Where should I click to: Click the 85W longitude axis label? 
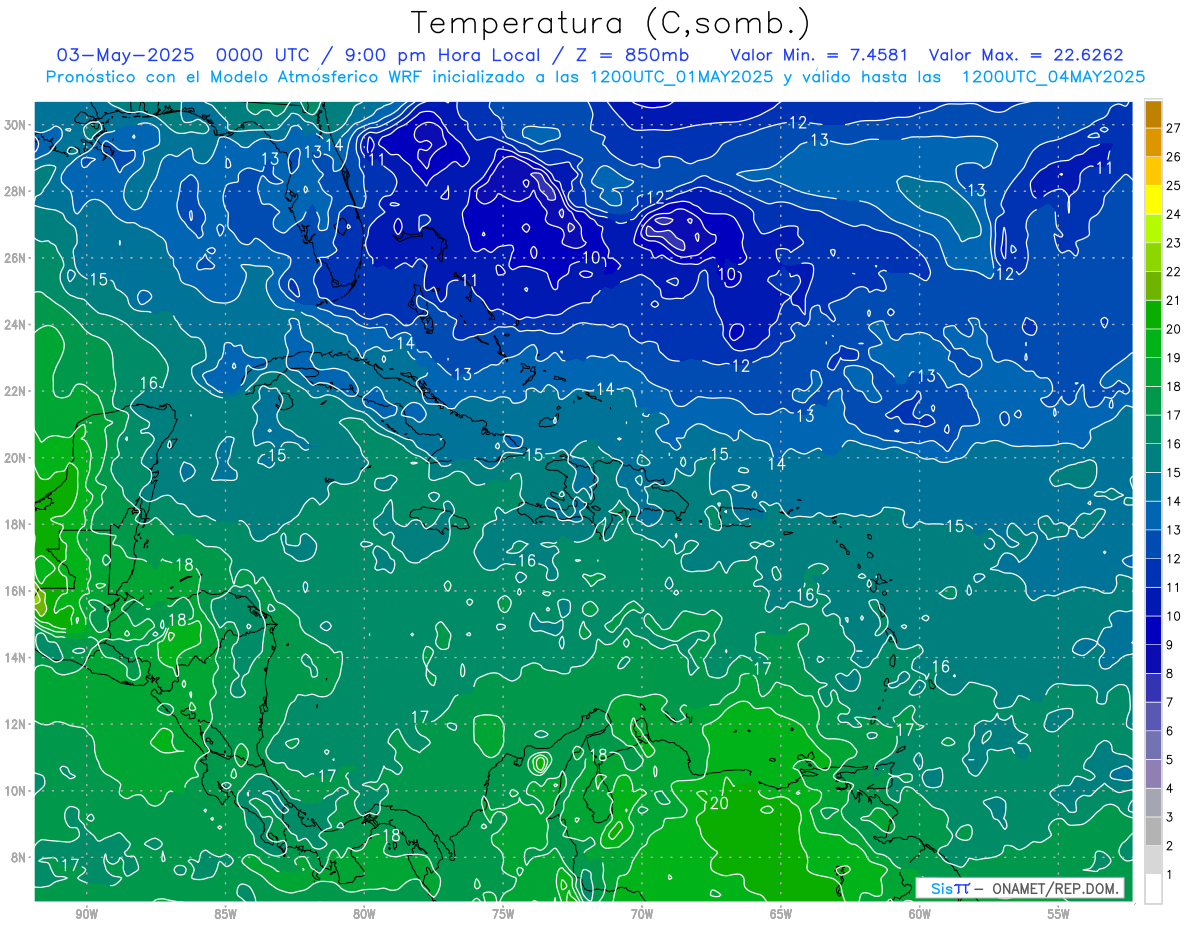click(225, 914)
